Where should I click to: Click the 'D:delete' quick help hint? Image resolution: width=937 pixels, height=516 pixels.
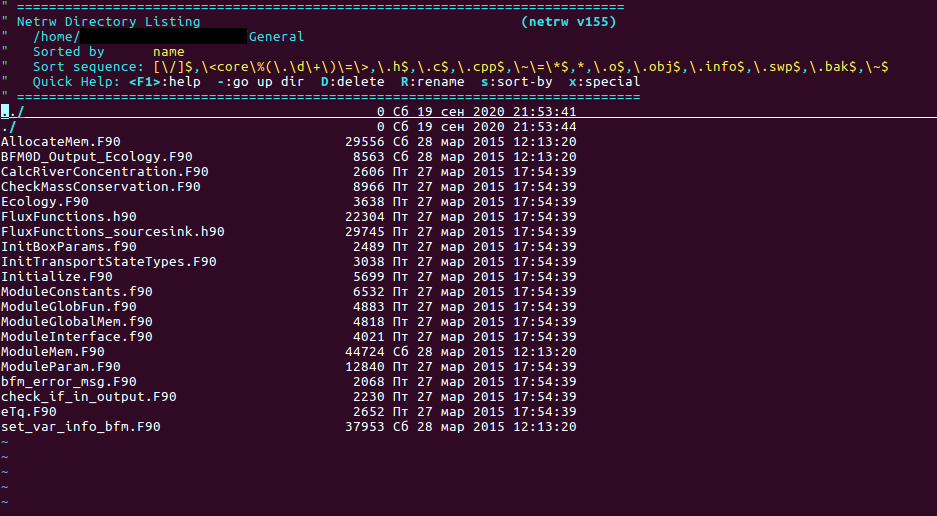(353, 81)
